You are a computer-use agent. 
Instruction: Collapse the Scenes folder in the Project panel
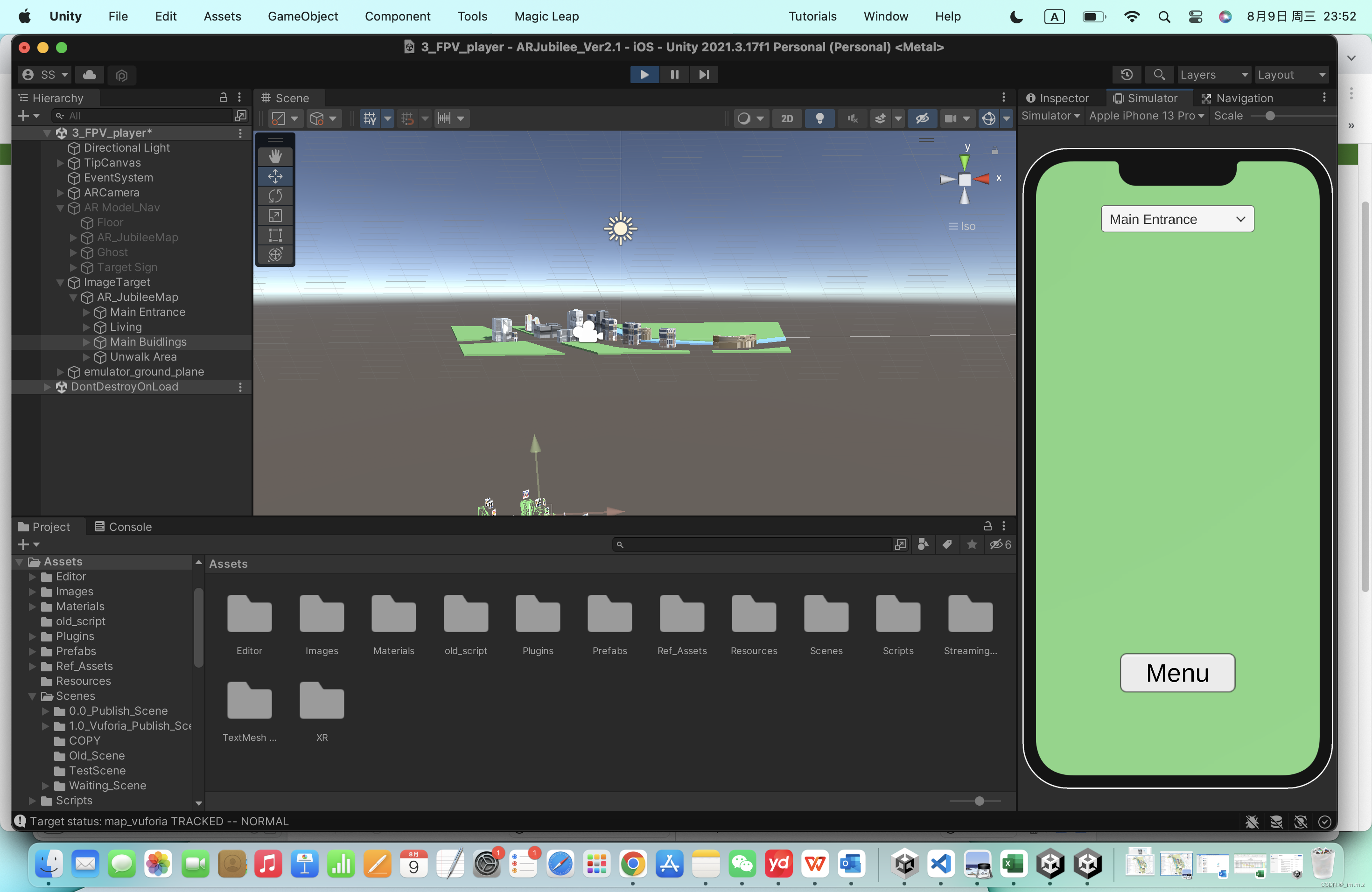pos(32,696)
